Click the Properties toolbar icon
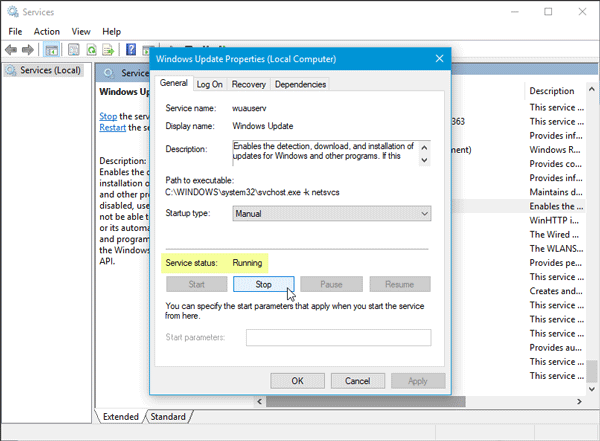The width and height of the screenshot is (600, 441). click(71, 49)
